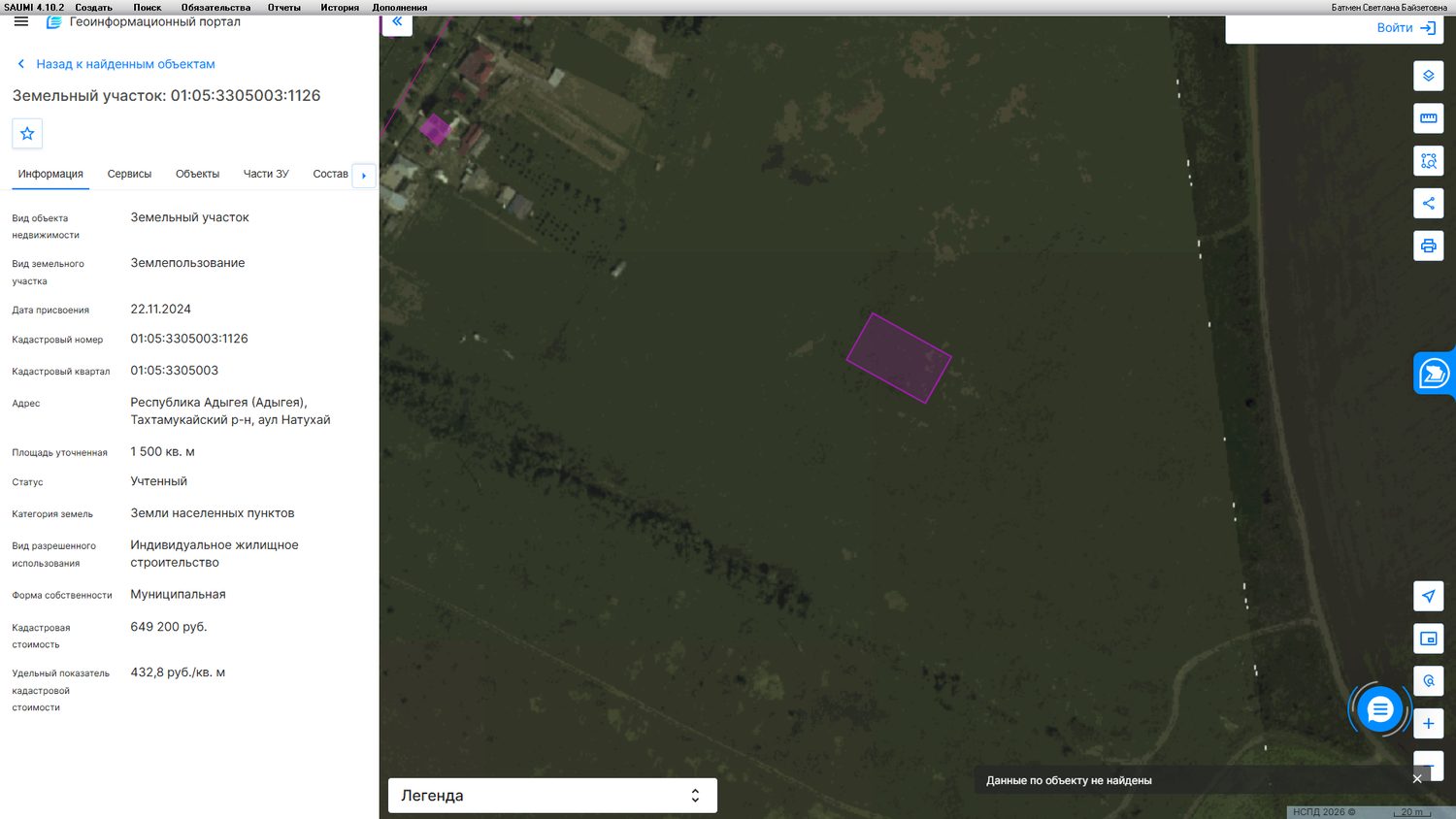Viewport: 1456px width, 819px height.
Task: Center map on my location arrow
Action: pyautogui.click(x=1428, y=596)
